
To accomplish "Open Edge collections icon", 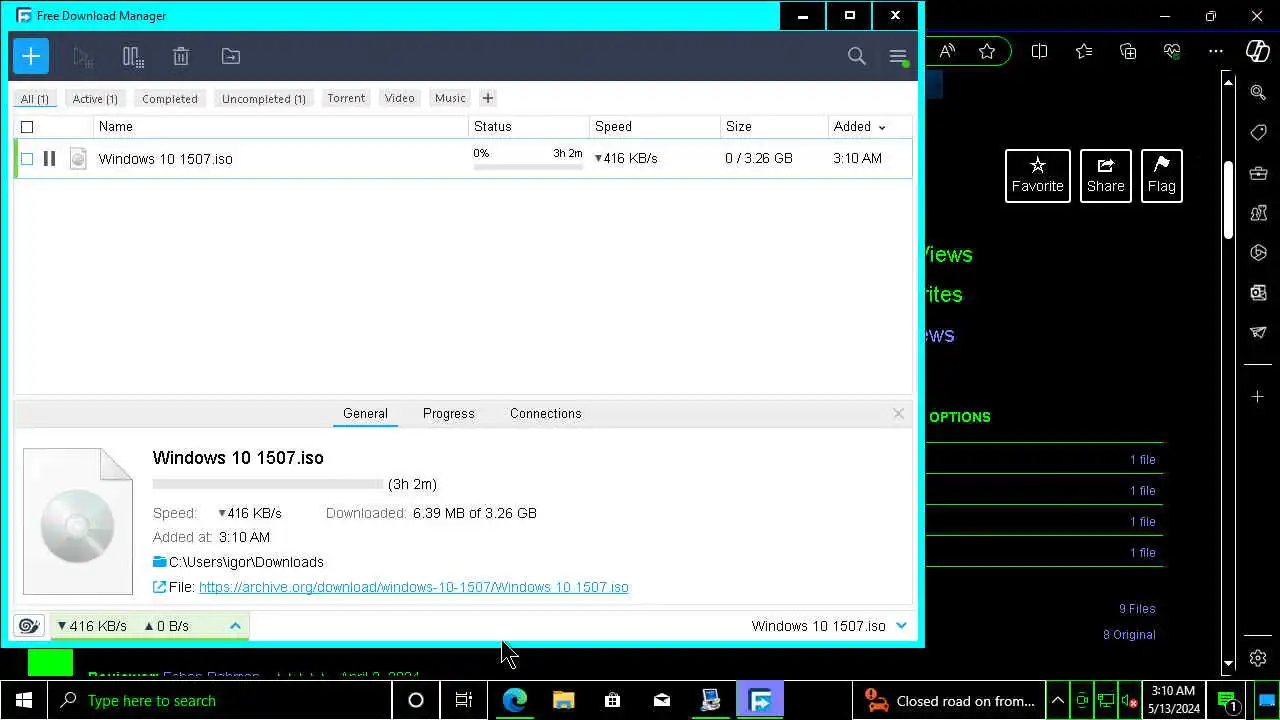I will (x=1128, y=51).
